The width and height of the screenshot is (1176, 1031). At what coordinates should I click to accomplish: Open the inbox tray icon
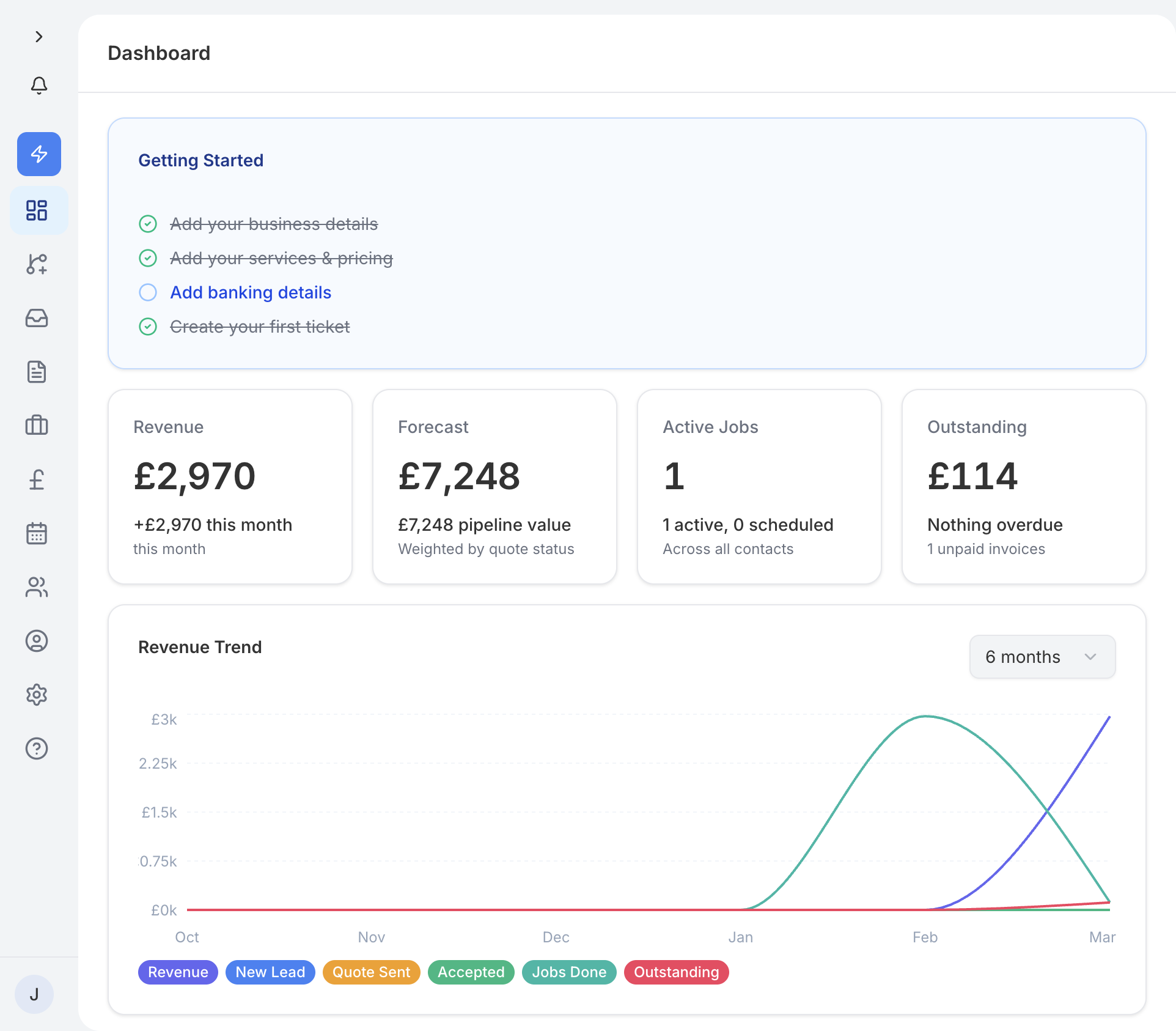point(37,318)
